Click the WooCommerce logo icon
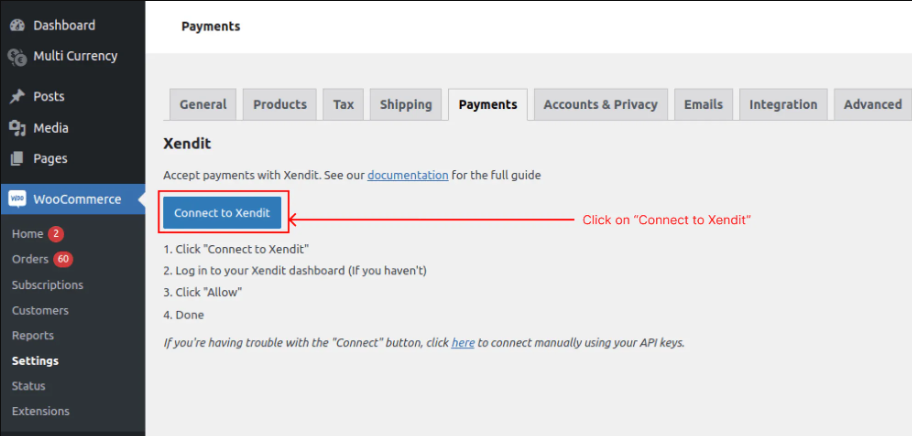 [x=17, y=199]
